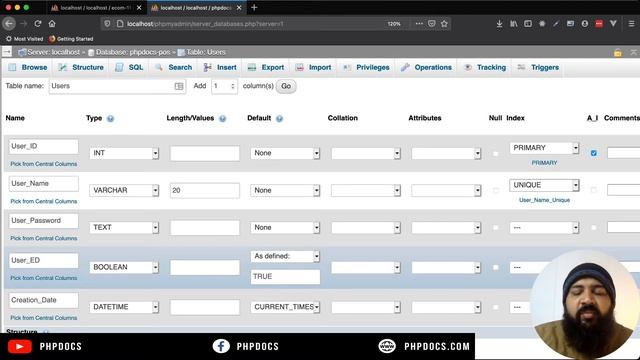
Task: Click the Type help icon
Action: (110, 118)
